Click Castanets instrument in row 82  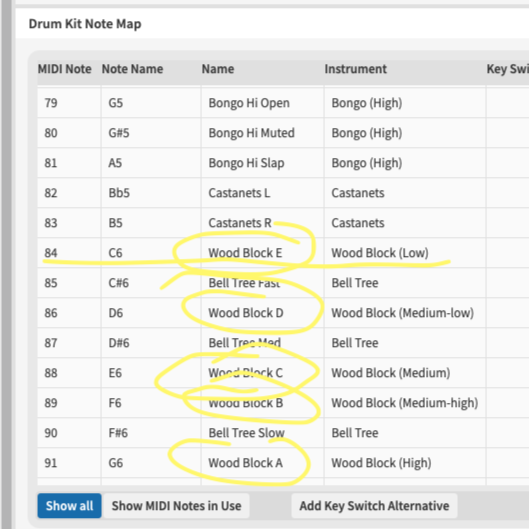[x=405, y=193]
